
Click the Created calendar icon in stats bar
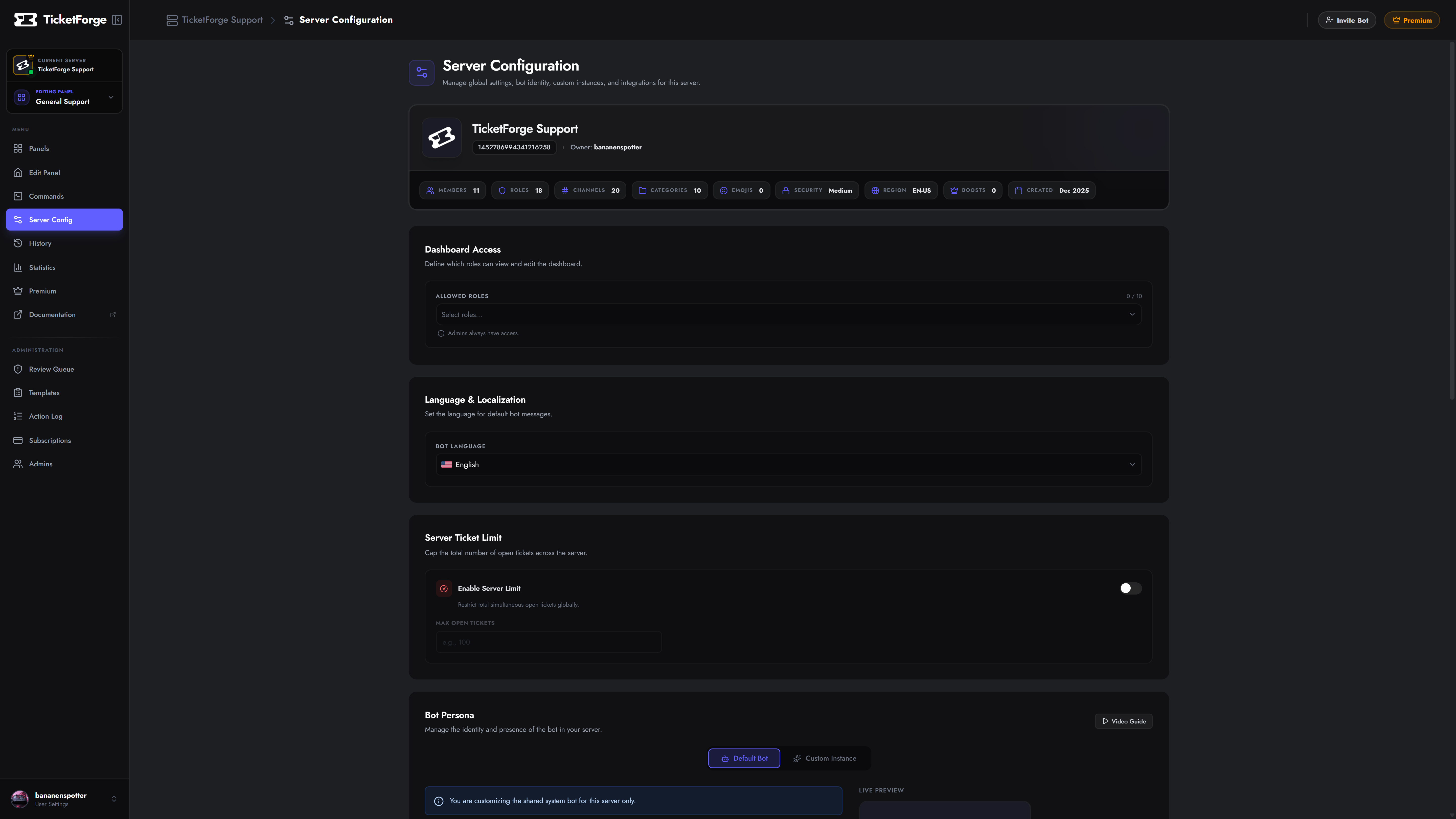click(x=1018, y=191)
